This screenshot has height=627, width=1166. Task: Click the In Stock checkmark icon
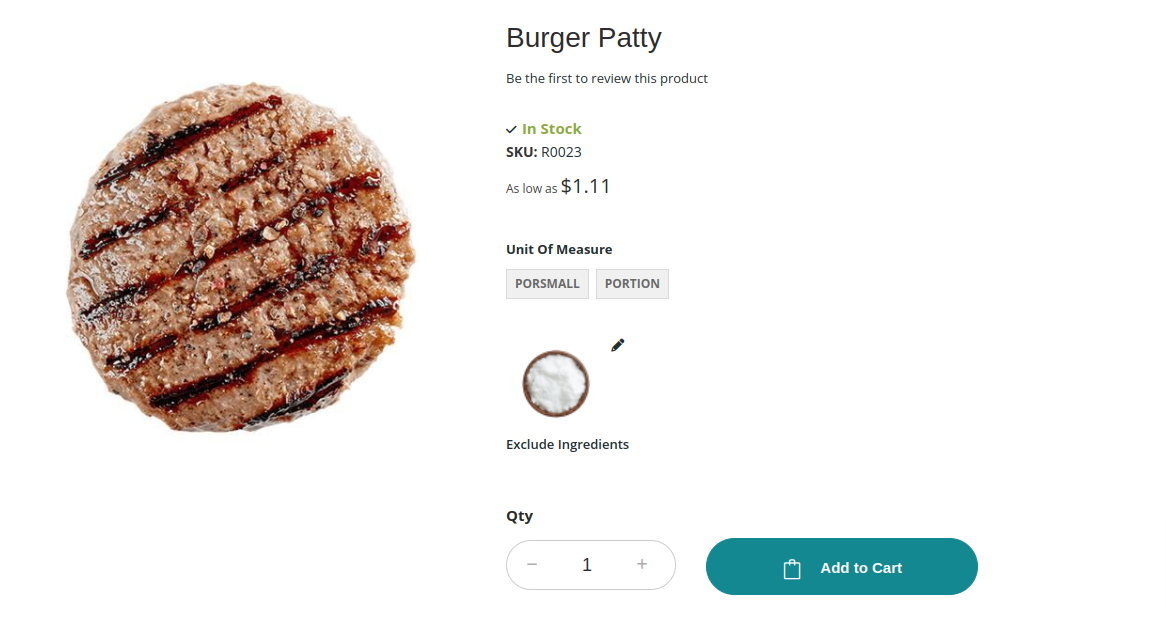click(511, 130)
